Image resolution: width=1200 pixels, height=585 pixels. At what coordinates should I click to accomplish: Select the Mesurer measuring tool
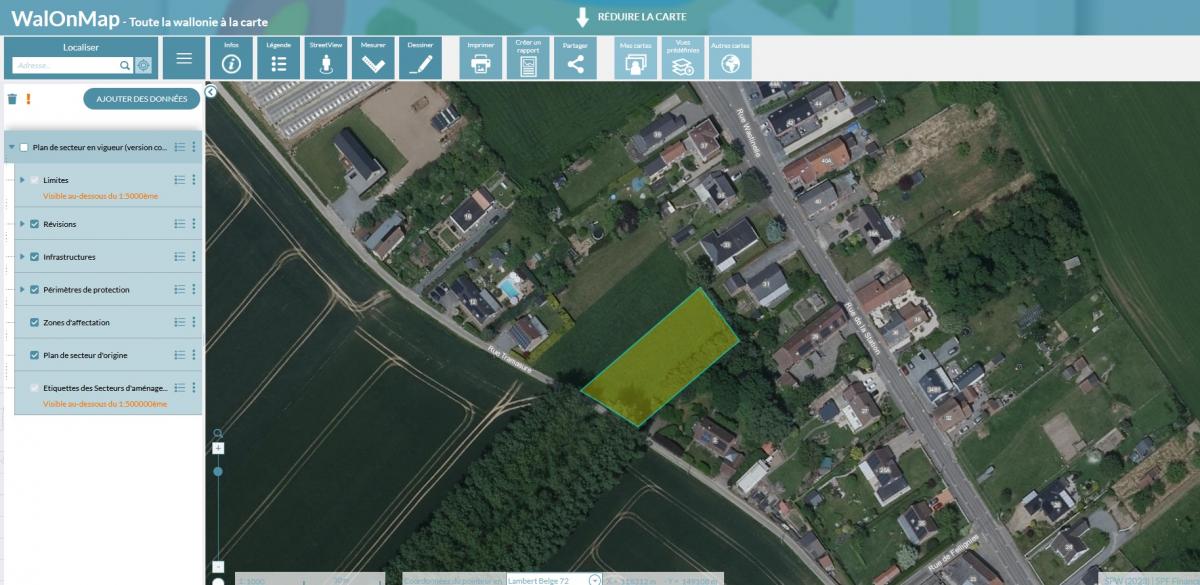coord(373,59)
